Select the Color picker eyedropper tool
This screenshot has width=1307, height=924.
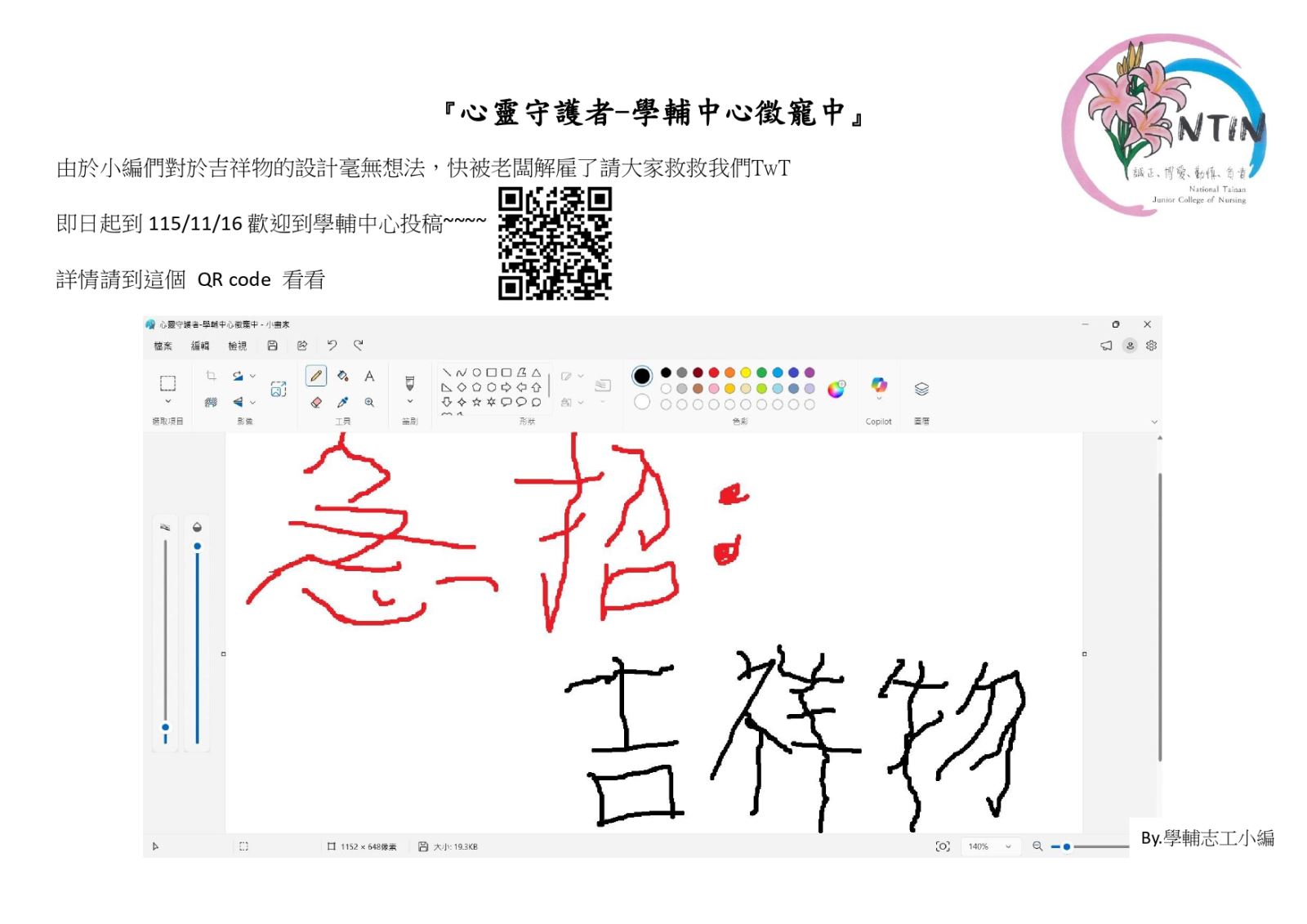coord(343,402)
